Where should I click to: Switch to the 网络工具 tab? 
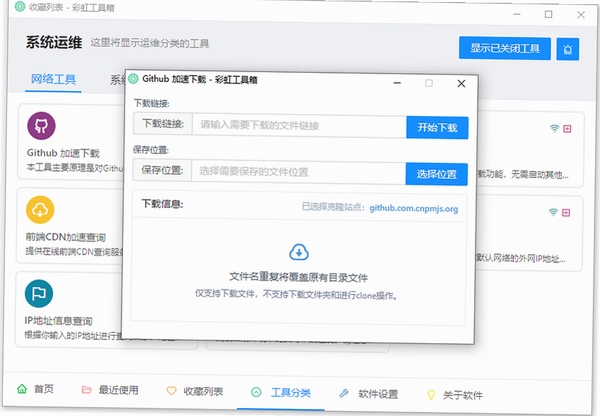point(53,79)
